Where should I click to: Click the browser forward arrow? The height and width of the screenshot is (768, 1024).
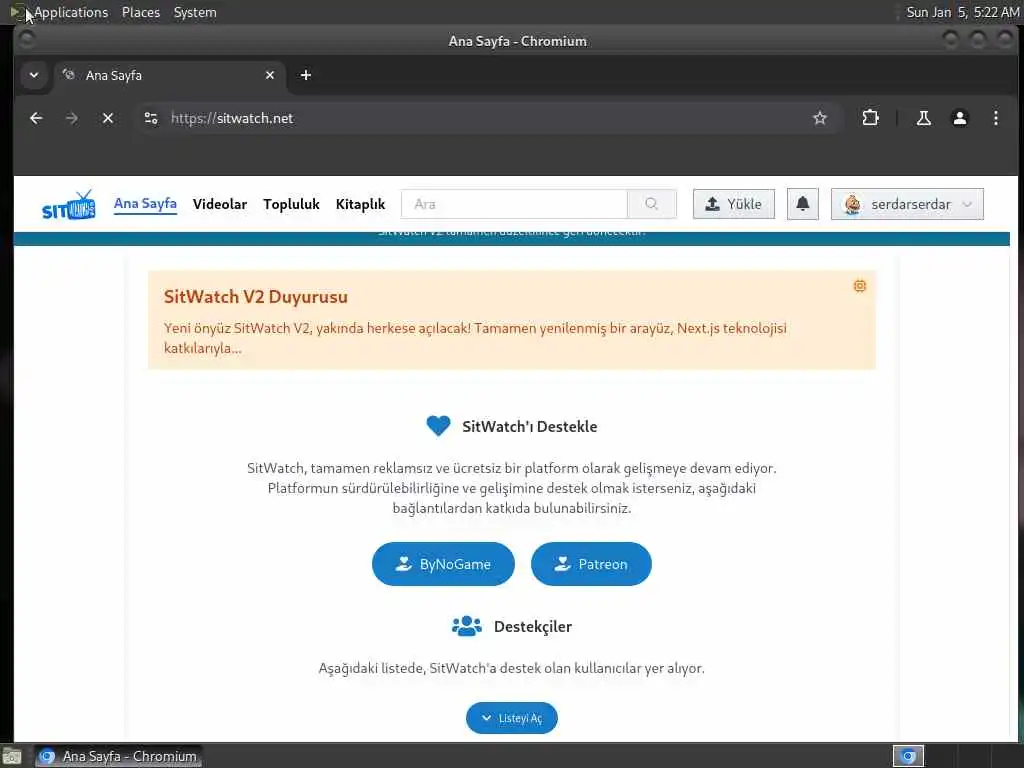(x=72, y=118)
